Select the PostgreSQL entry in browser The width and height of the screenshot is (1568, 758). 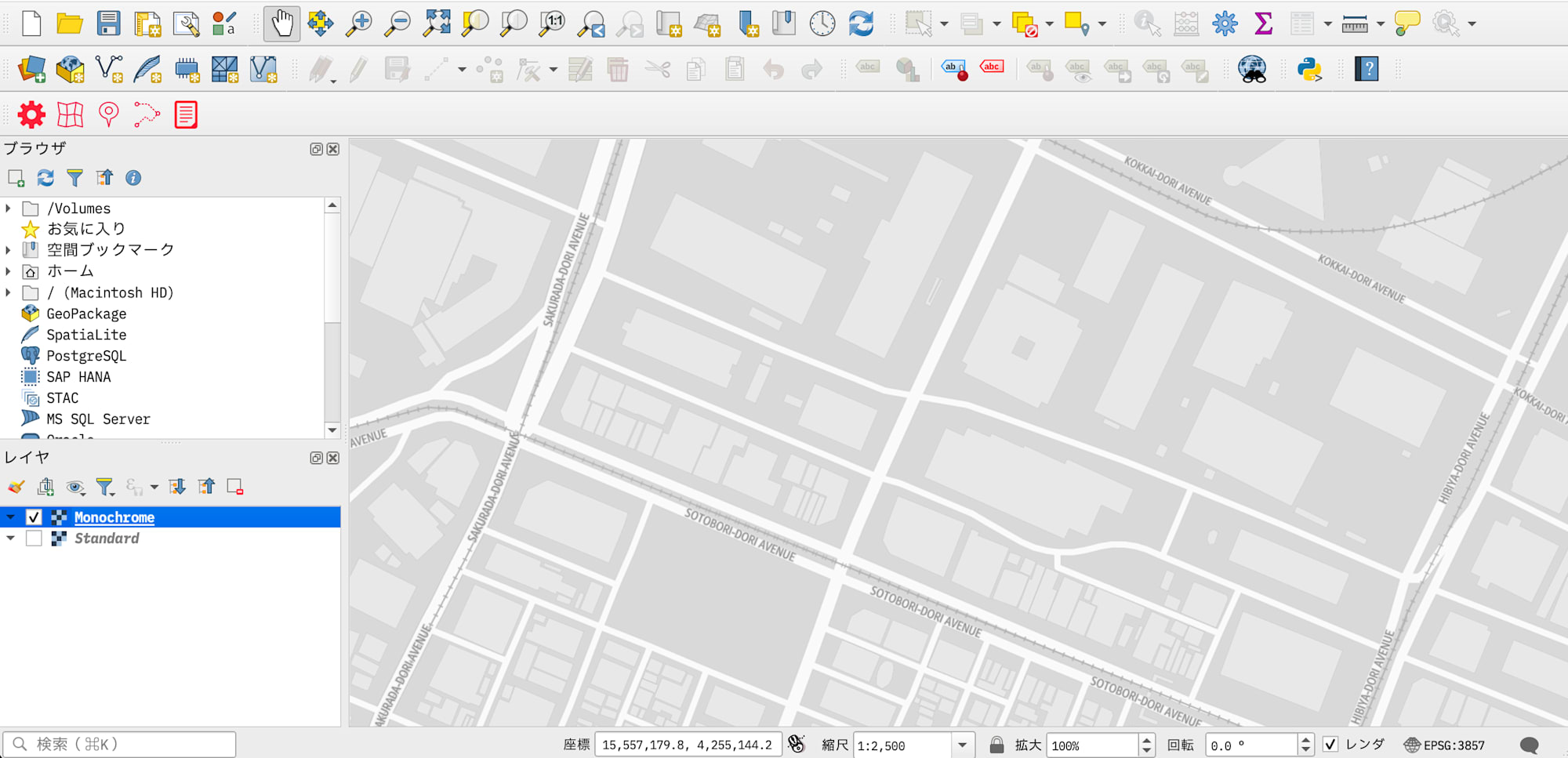[x=86, y=356]
